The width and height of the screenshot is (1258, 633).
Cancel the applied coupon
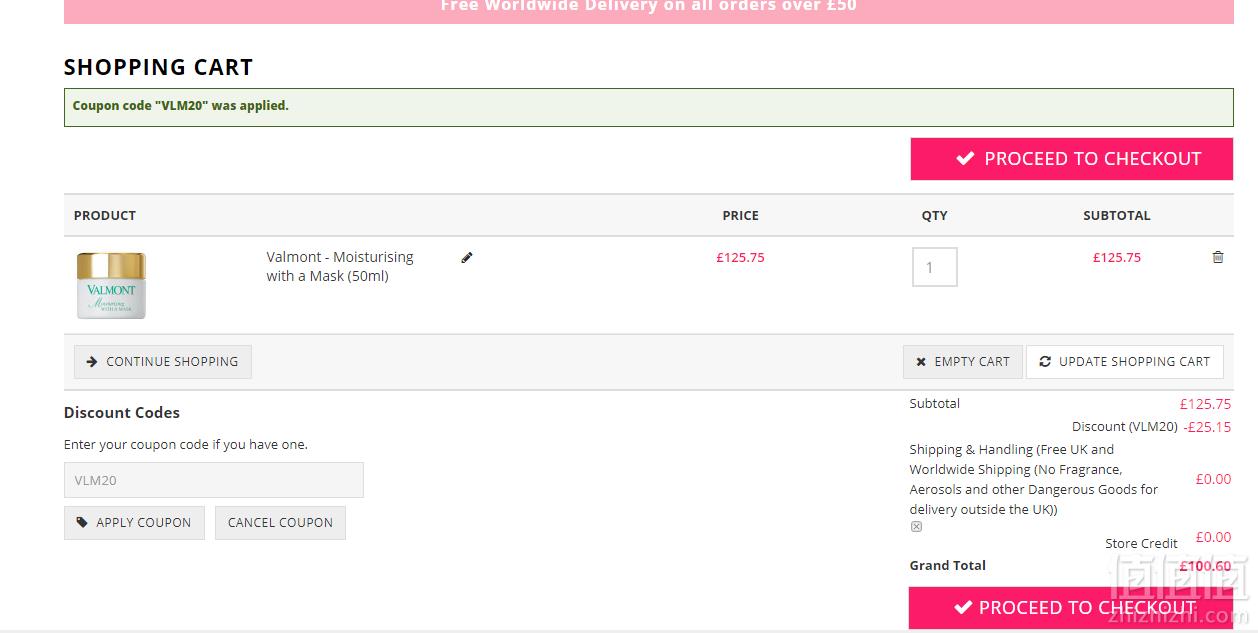tap(280, 523)
